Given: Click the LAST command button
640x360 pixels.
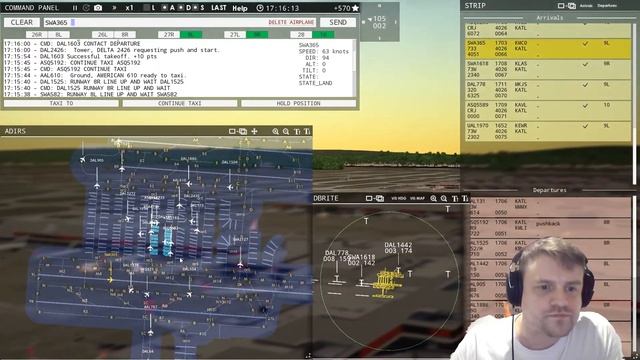Looking at the screenshot, I should (x=218, y=8).
